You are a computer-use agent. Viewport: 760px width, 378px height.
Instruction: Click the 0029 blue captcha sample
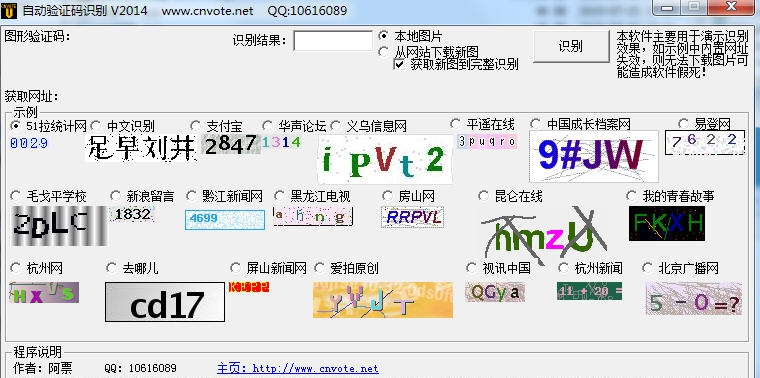coord(29,143)
